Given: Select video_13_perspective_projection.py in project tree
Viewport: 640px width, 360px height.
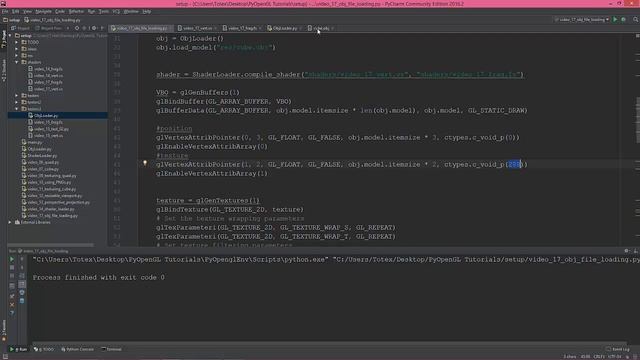Looking at the screenshot, I should coord(56,202).
